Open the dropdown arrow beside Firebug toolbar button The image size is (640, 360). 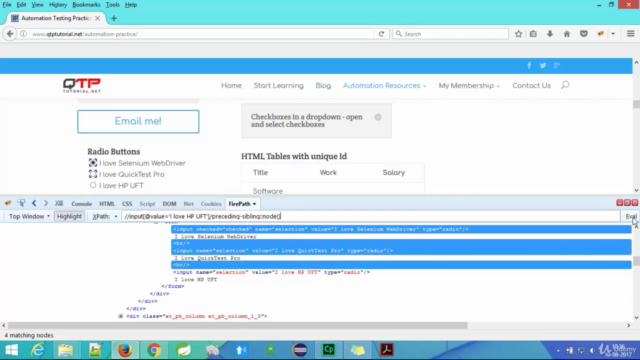[613, 34]
